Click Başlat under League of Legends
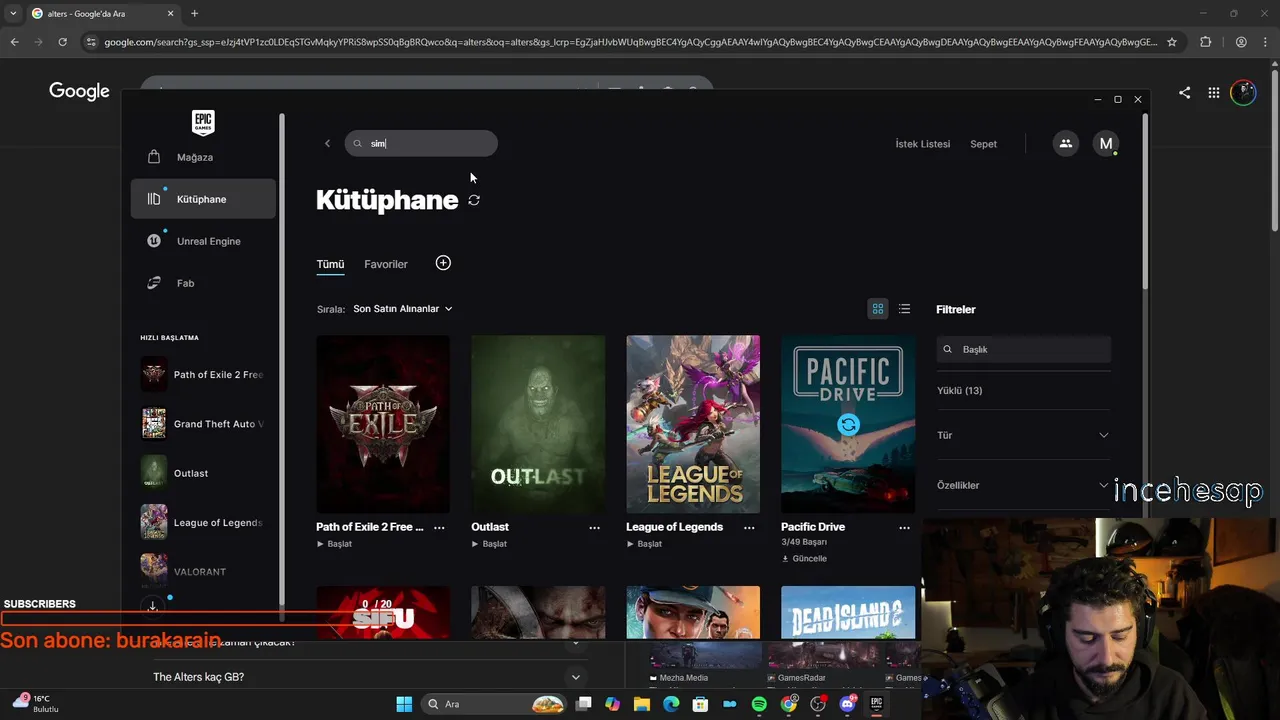Screen dimensions: 1280x720 [645, 544]
